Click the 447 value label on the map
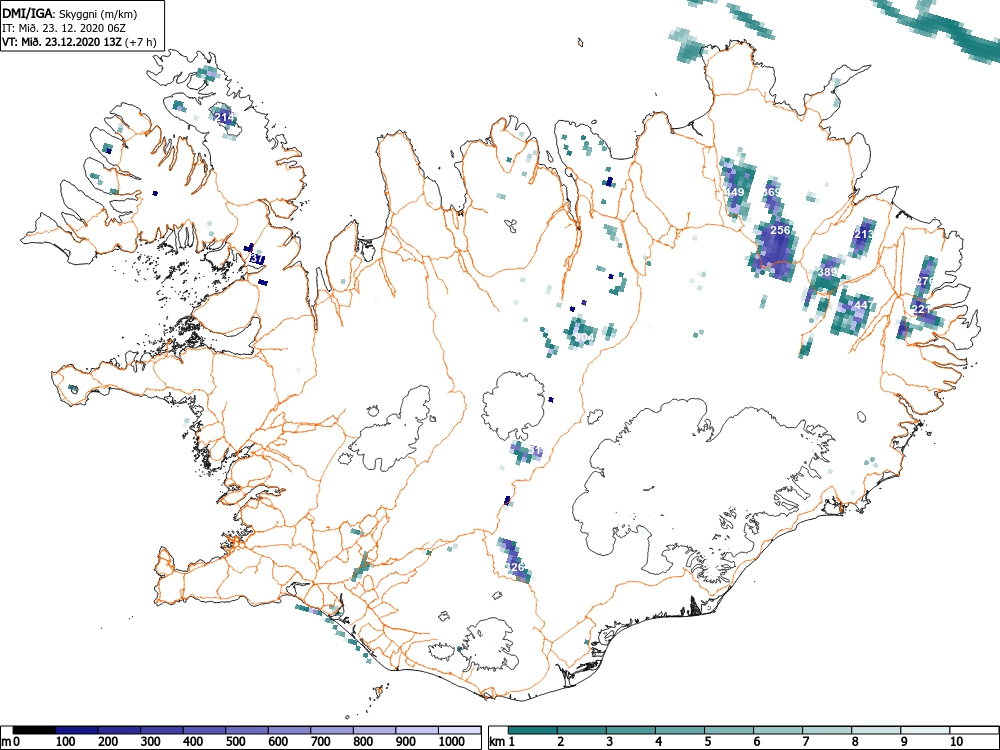 (x=864, y=305)
